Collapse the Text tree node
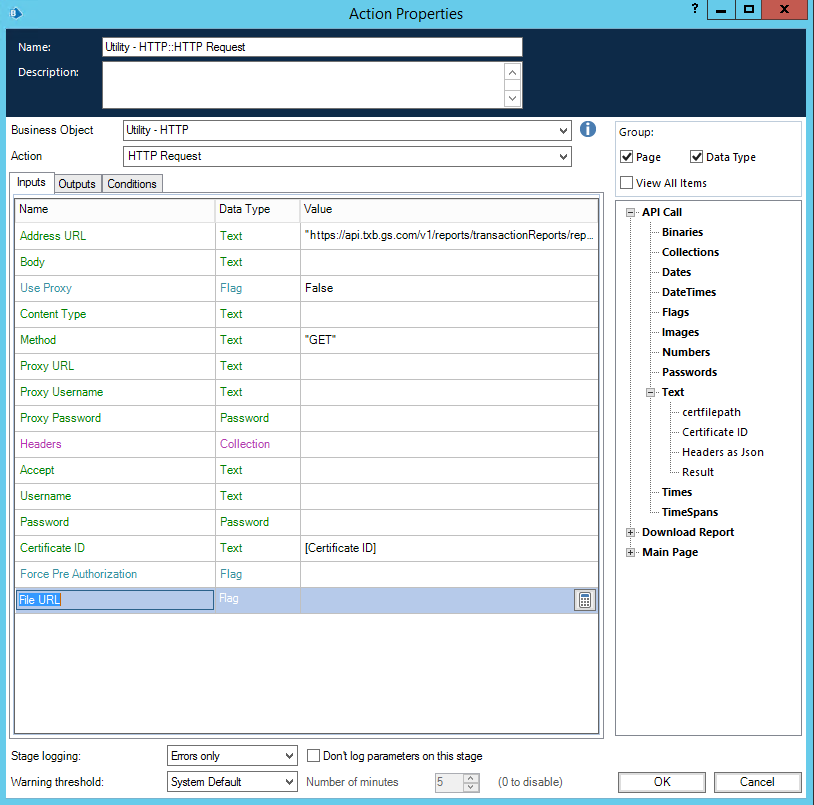Viewport: 814px width, 805px height. (x=650, y=392)
